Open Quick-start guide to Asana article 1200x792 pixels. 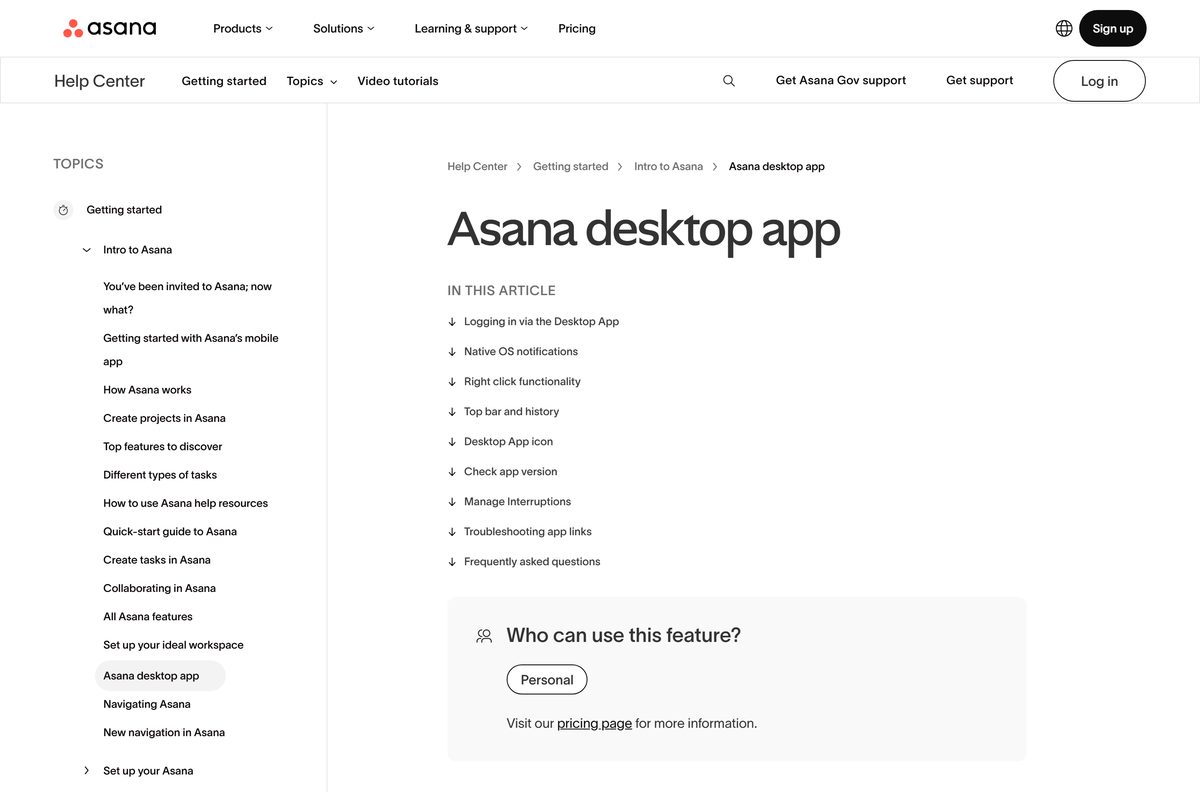point(170,532)
